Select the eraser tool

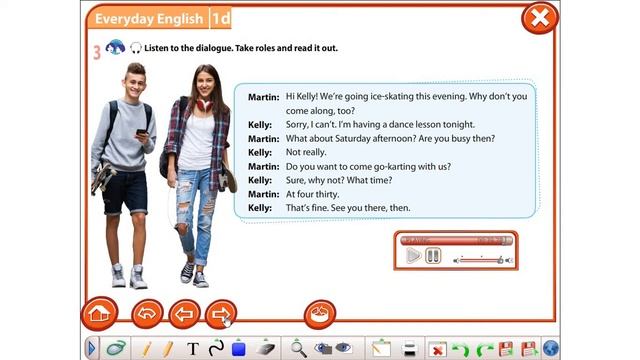[x=265, y=348]
